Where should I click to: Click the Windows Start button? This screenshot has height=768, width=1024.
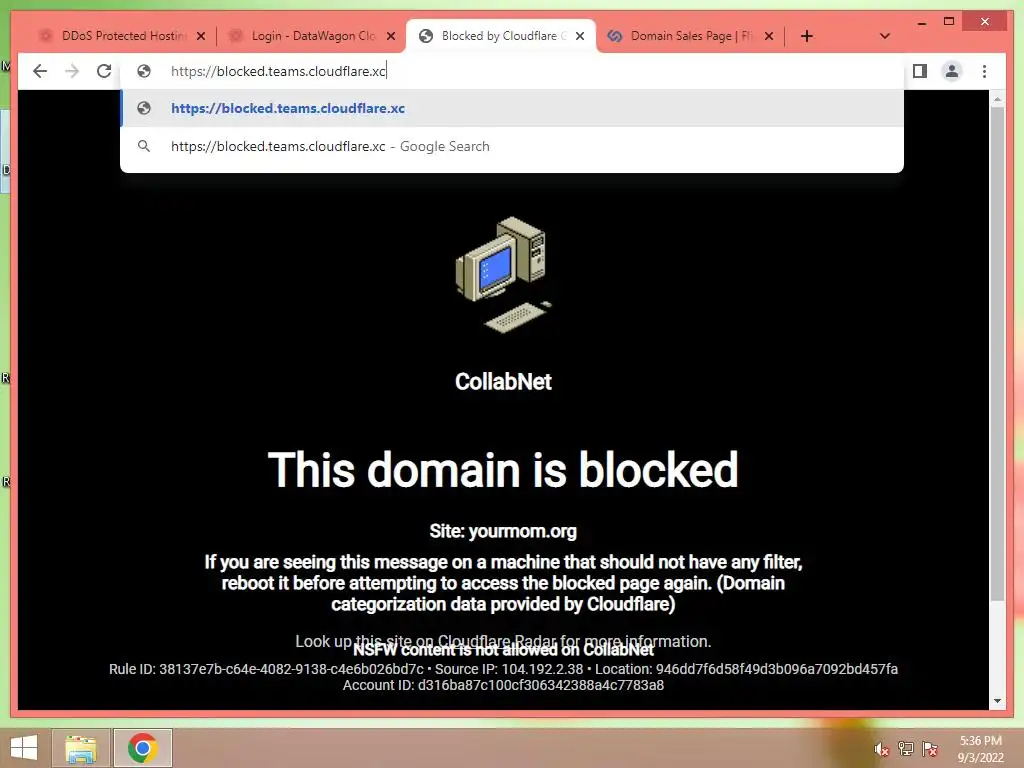24,748
